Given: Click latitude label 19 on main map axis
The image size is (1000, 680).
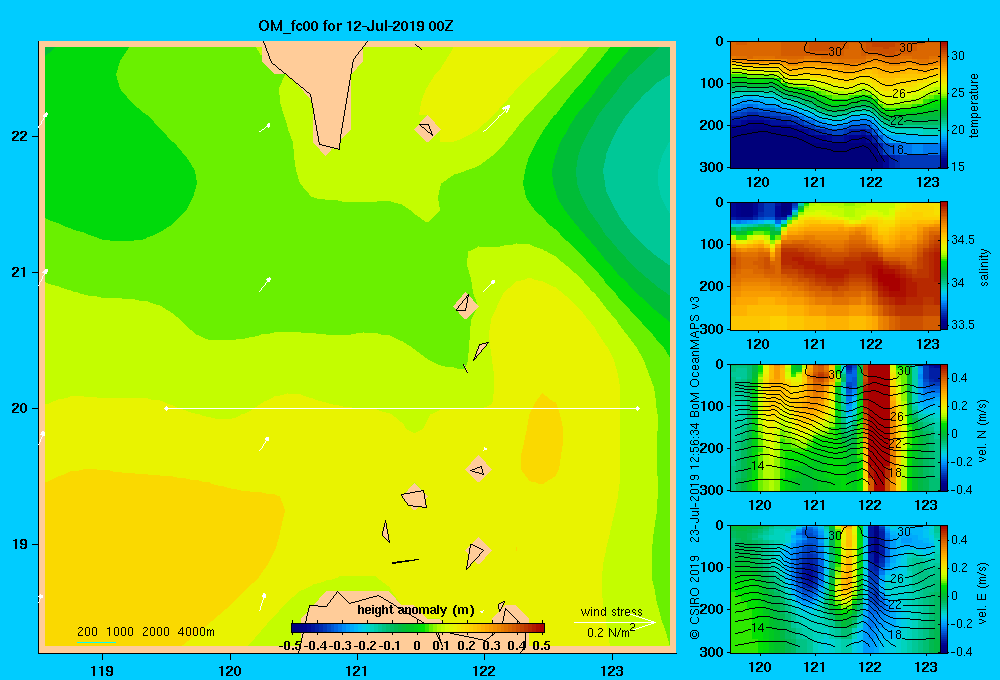Looking at the screenshot, I should 20,544.
